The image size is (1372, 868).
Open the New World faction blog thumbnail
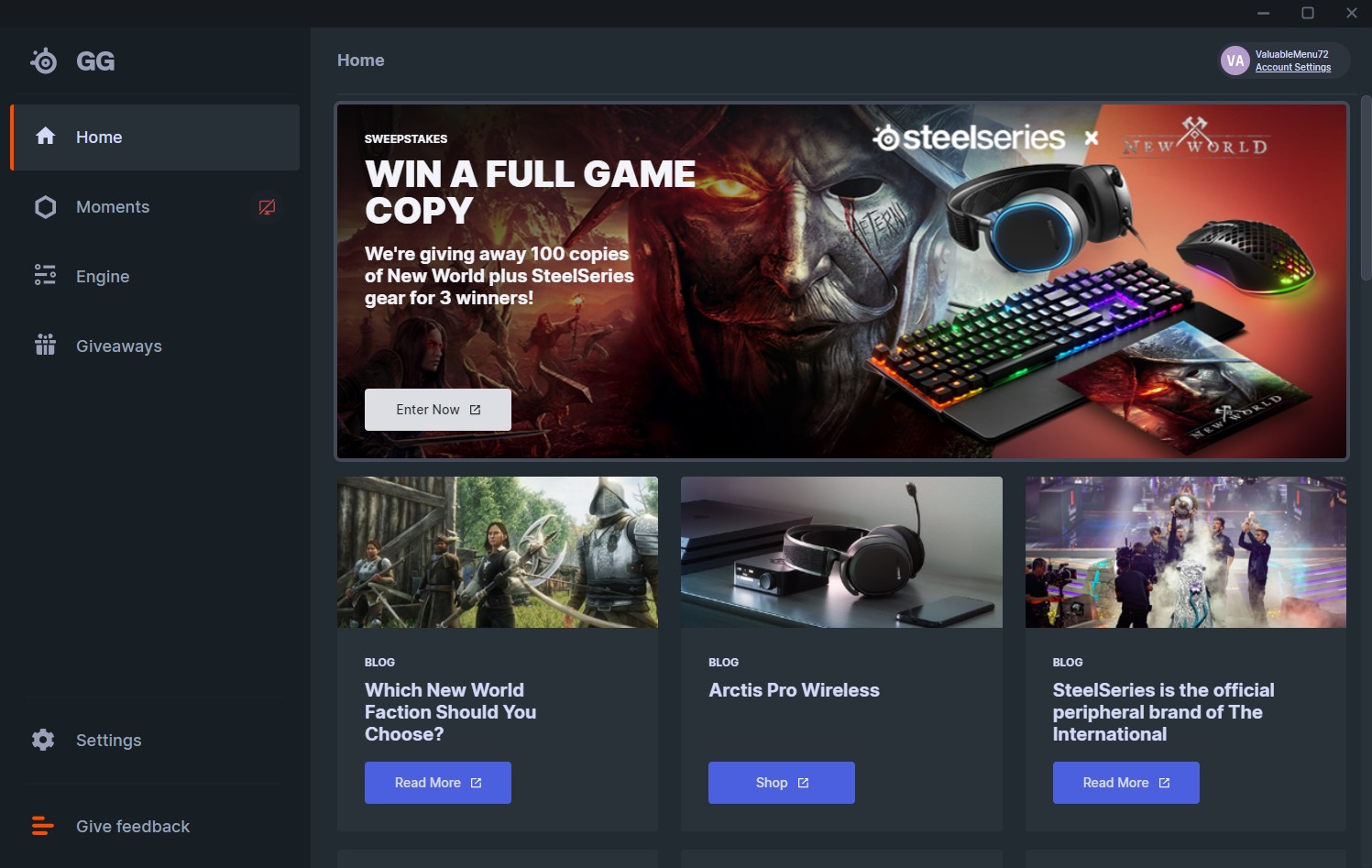tap(498, 552)
